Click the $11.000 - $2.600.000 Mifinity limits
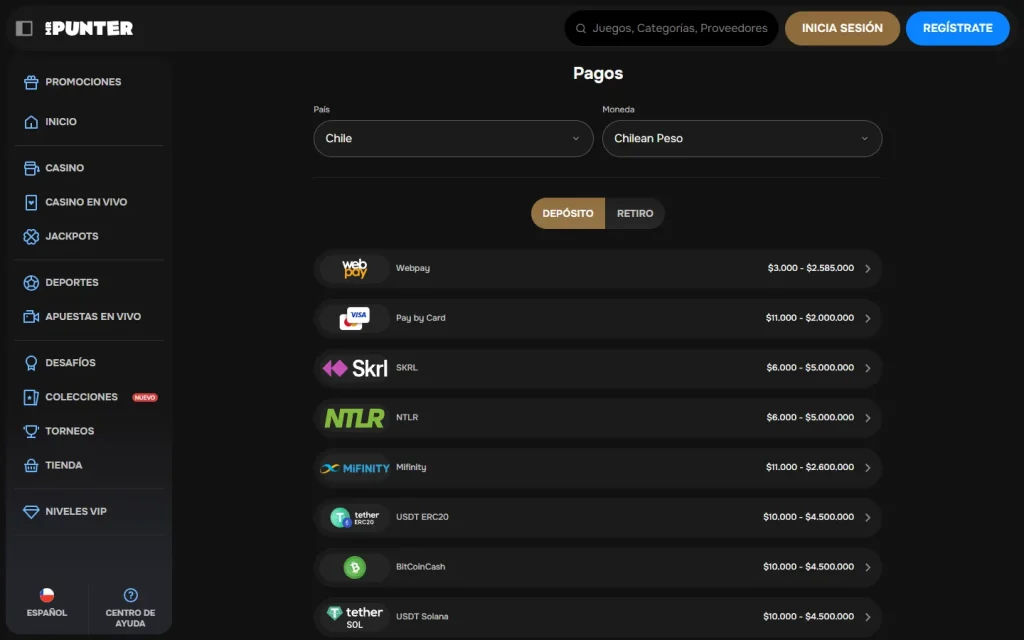Viewport: 1024px width, 640px height. point(810,468)
